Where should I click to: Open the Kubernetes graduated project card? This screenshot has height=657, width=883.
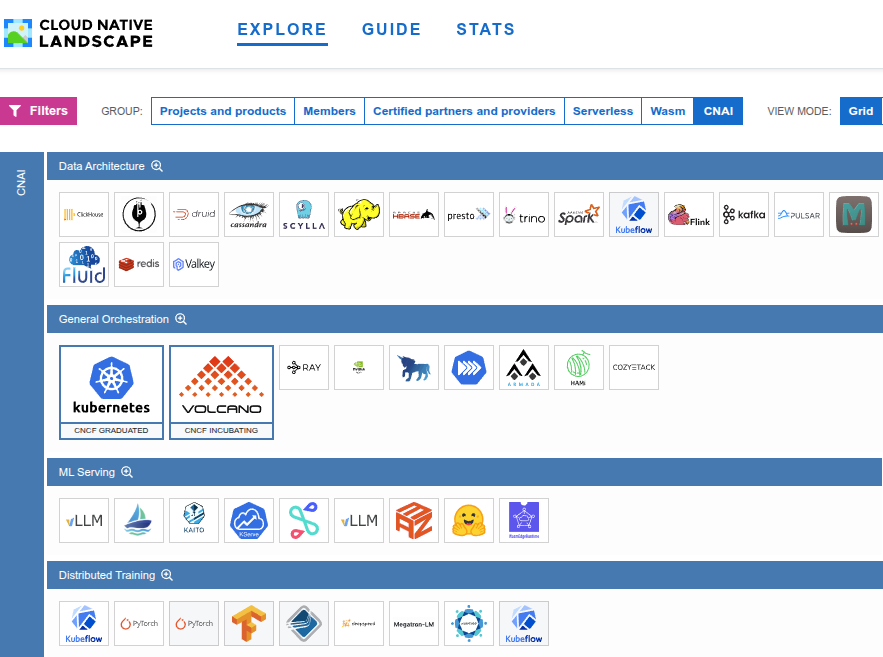click(112, 392)
